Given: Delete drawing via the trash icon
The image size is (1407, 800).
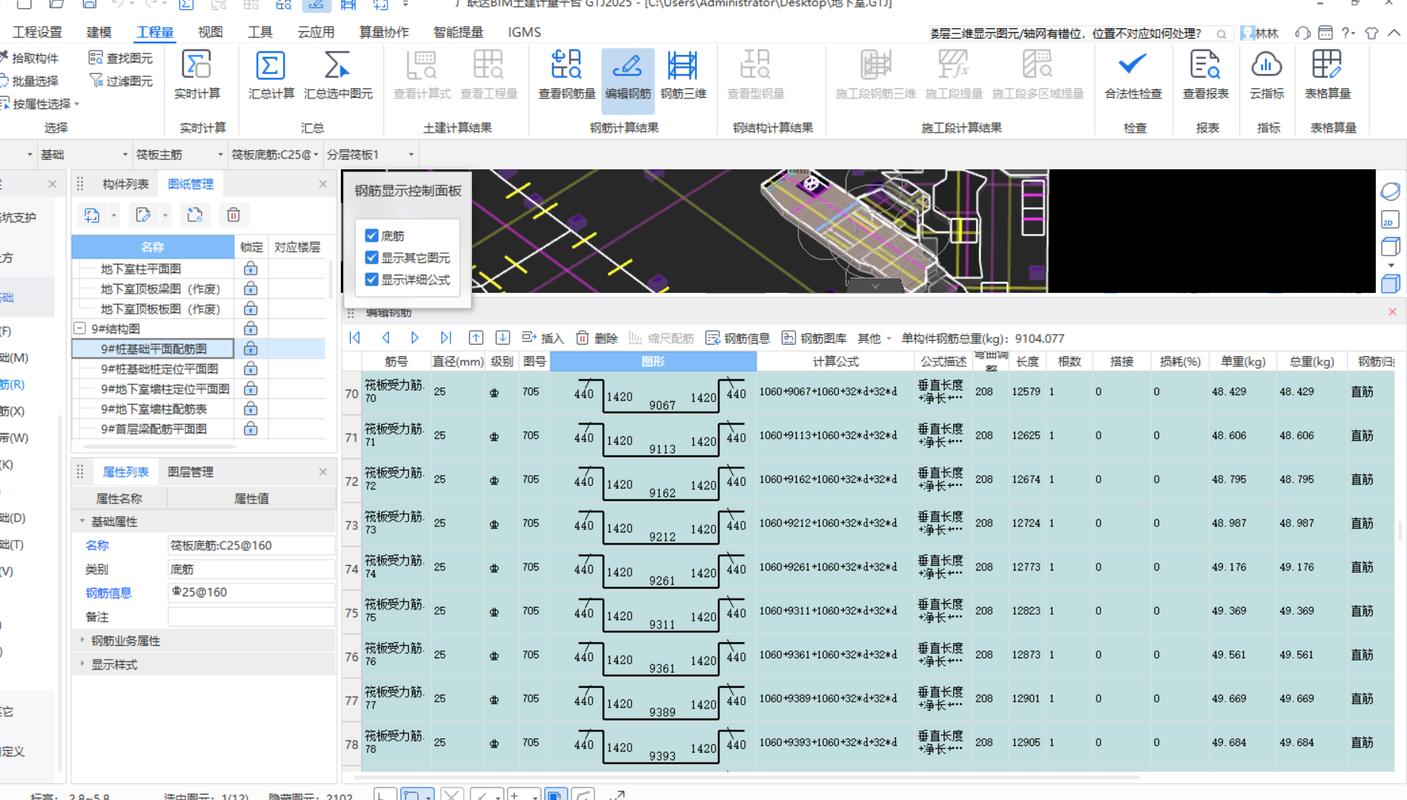Looking at the screenshot, I should click(x=233, y=215).
